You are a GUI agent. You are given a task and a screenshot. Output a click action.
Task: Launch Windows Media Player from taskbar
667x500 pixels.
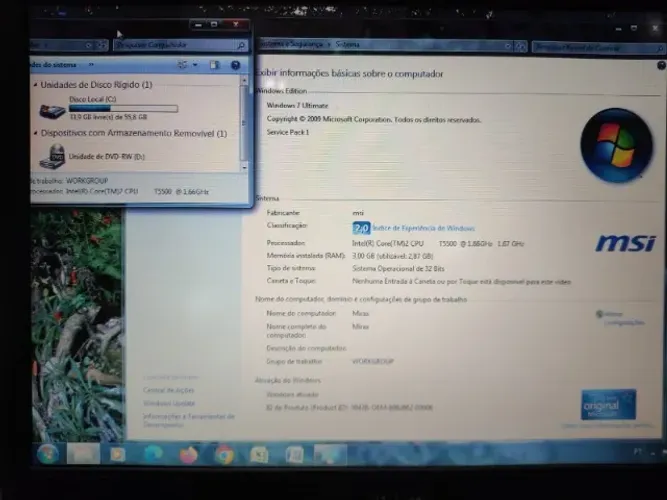118,454
